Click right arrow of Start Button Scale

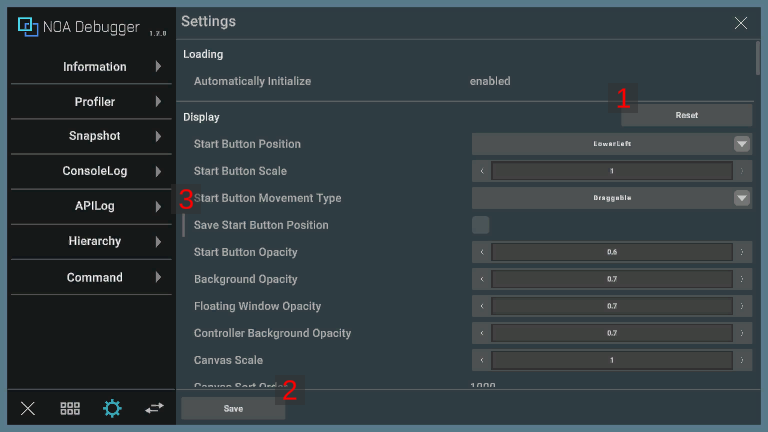click(x=742, y=171)
